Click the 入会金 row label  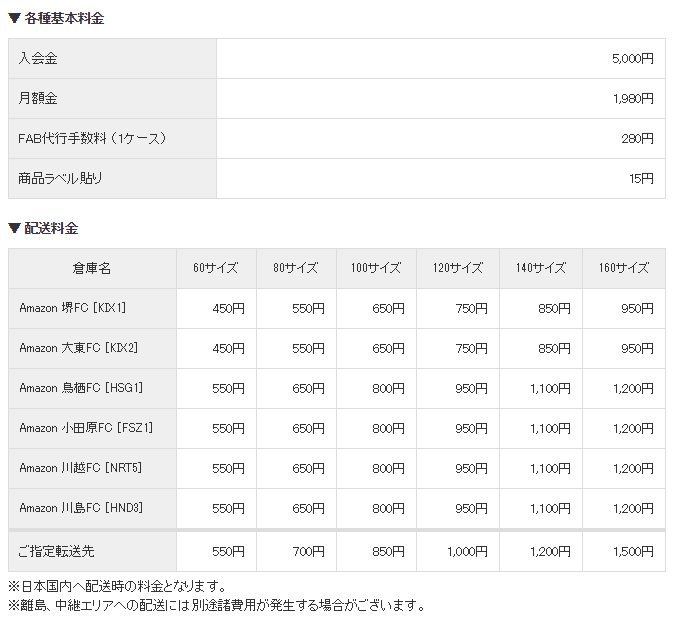click(38, 59)
